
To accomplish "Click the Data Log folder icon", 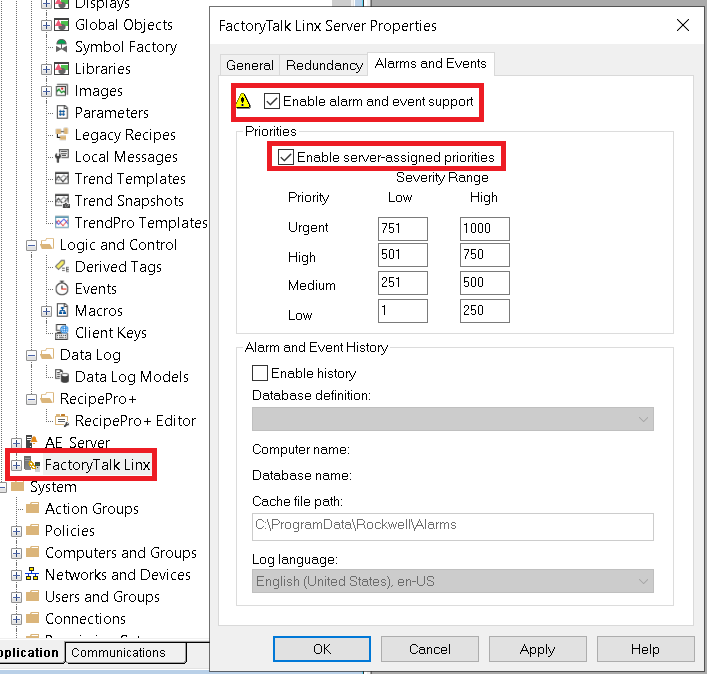I will [47, 354].
